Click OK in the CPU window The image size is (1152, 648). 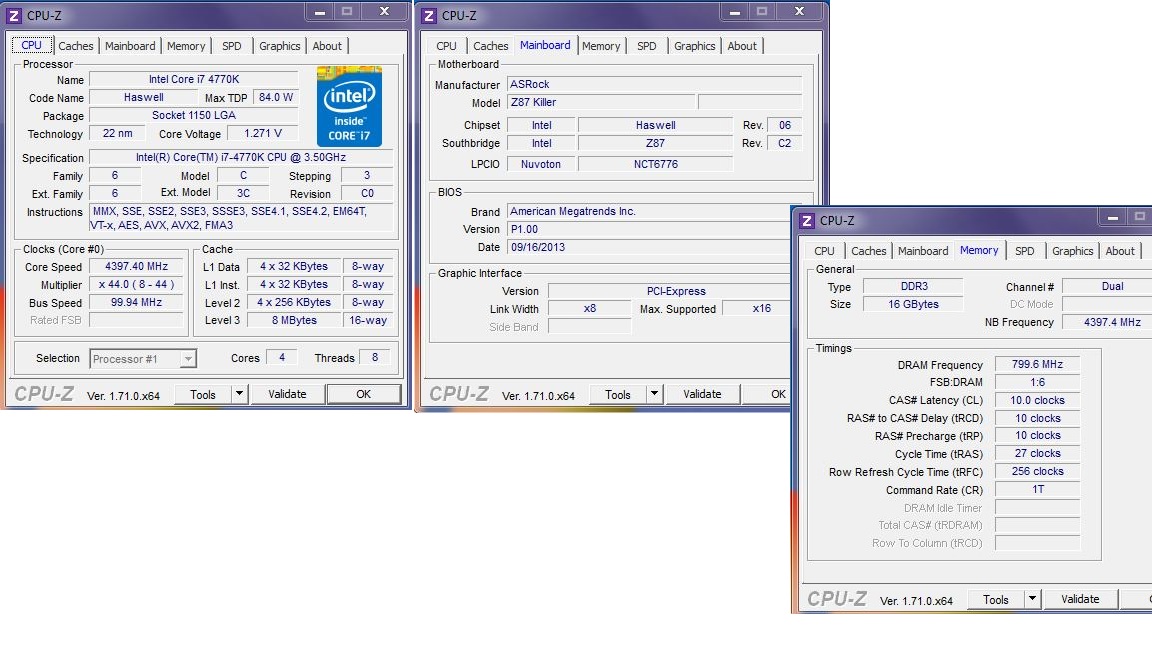click(364, 394)
